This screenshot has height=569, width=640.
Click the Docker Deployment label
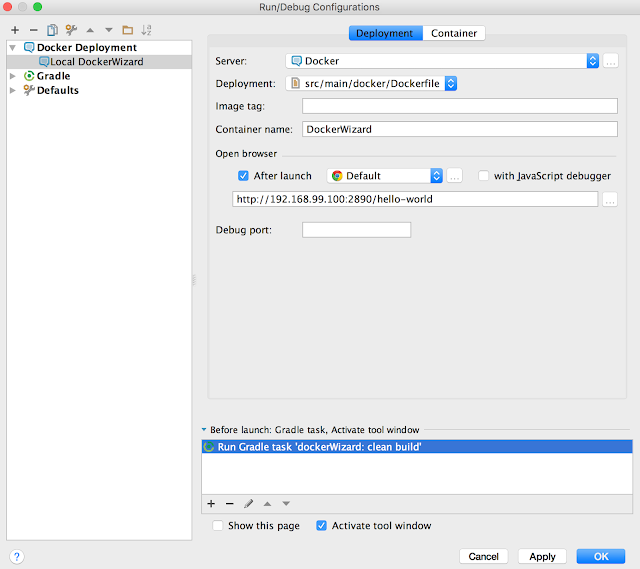tap(87, 47)
